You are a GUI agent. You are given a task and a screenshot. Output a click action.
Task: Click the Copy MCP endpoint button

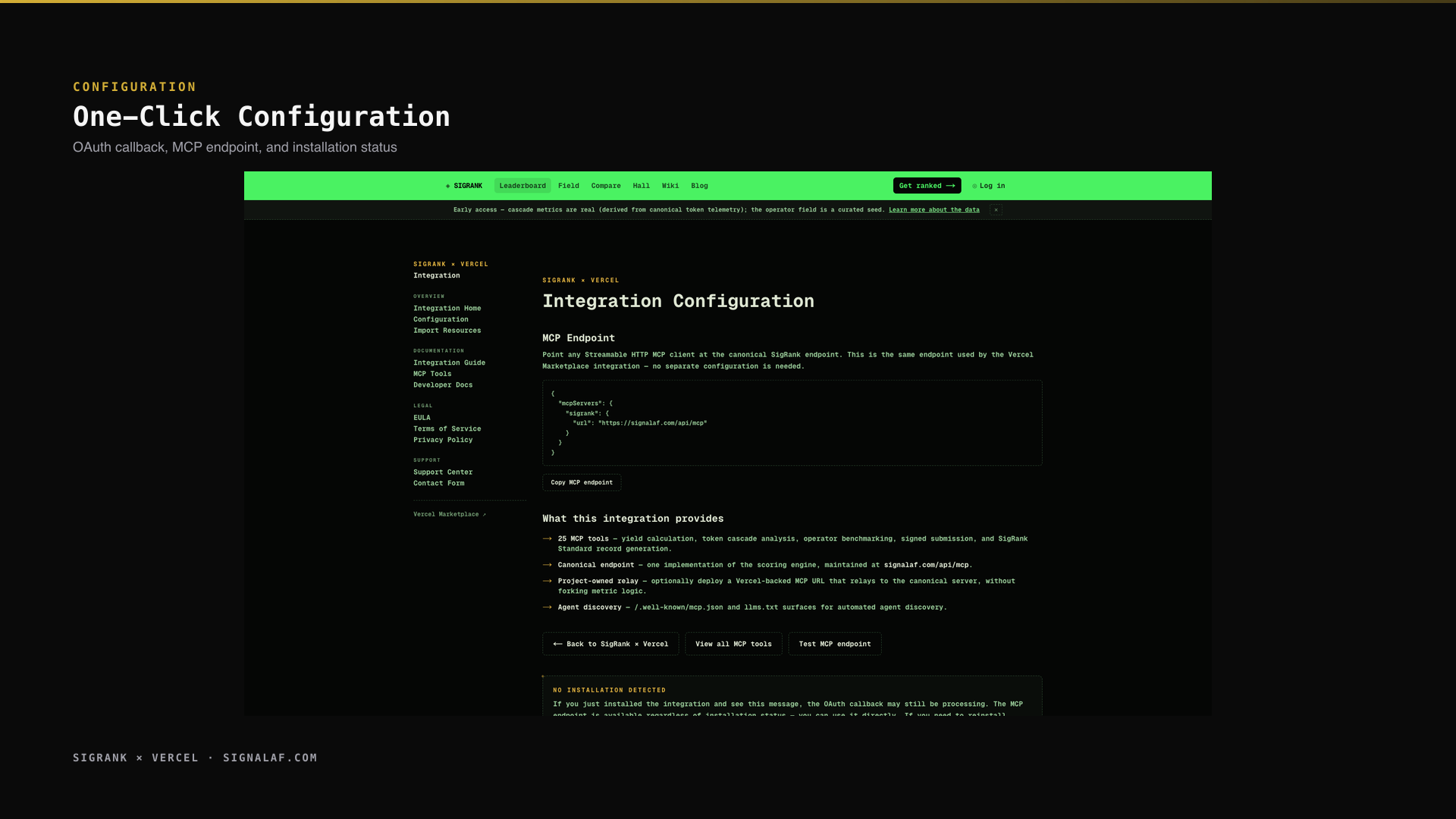(x=582, y=482)
